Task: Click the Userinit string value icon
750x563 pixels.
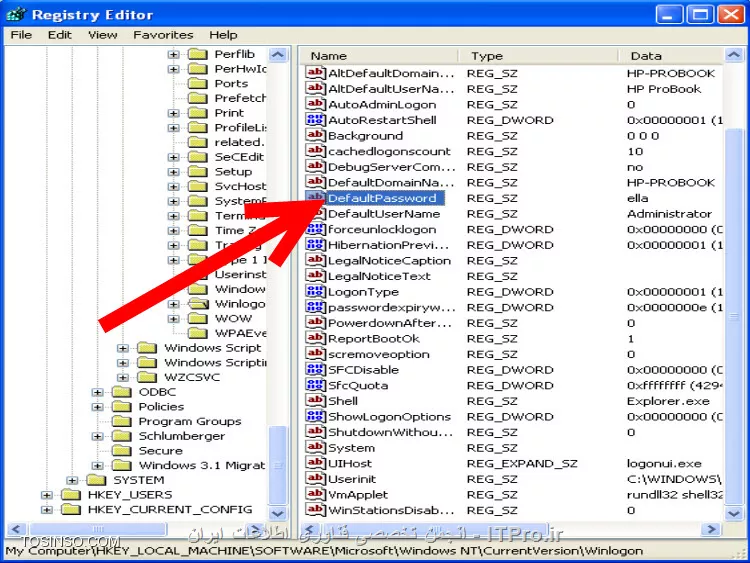Action: [x=315, y=478]
